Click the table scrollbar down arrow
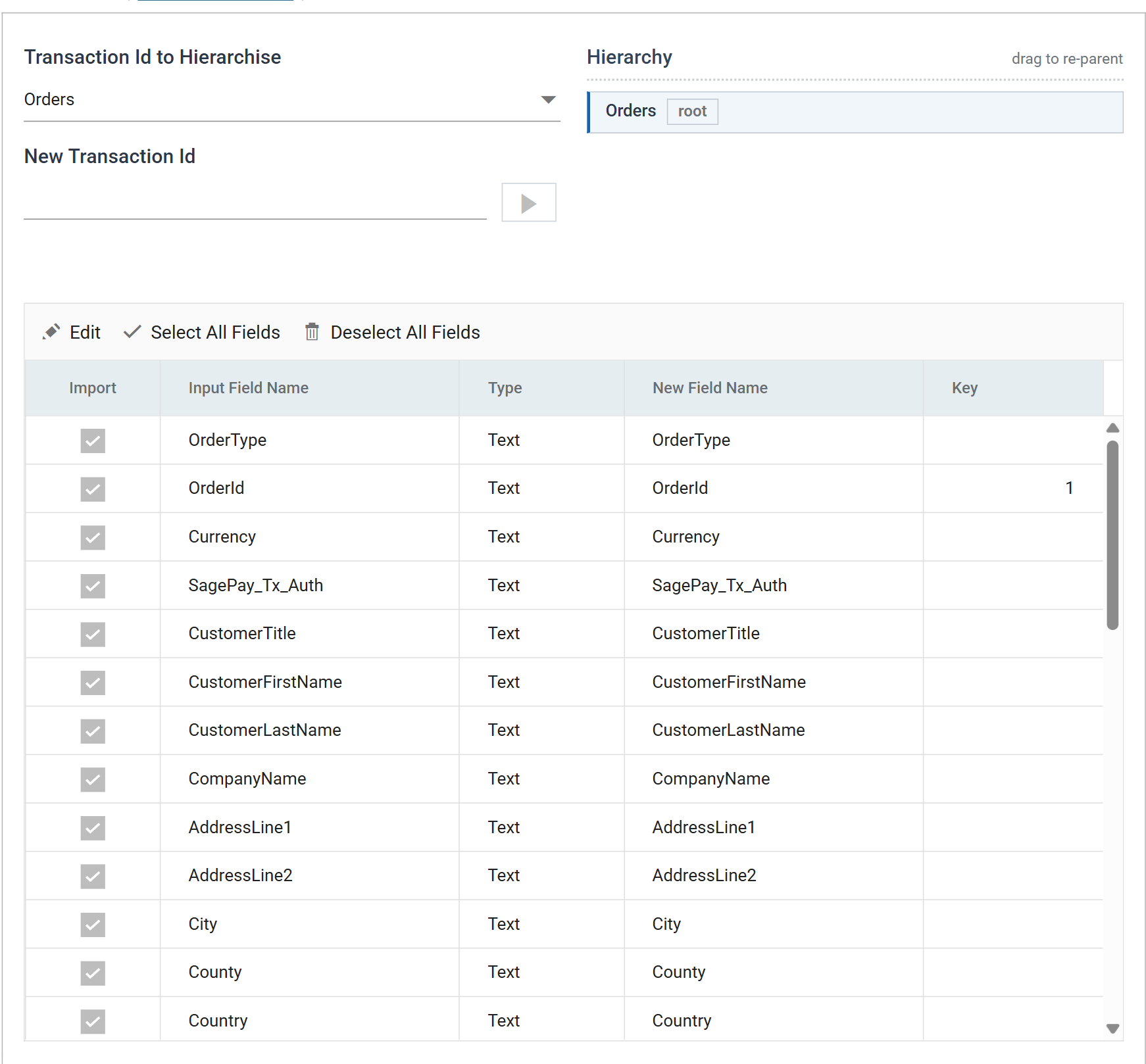Image resolution: width=1146 pixels, height=1064 pixels. 1112,1028
